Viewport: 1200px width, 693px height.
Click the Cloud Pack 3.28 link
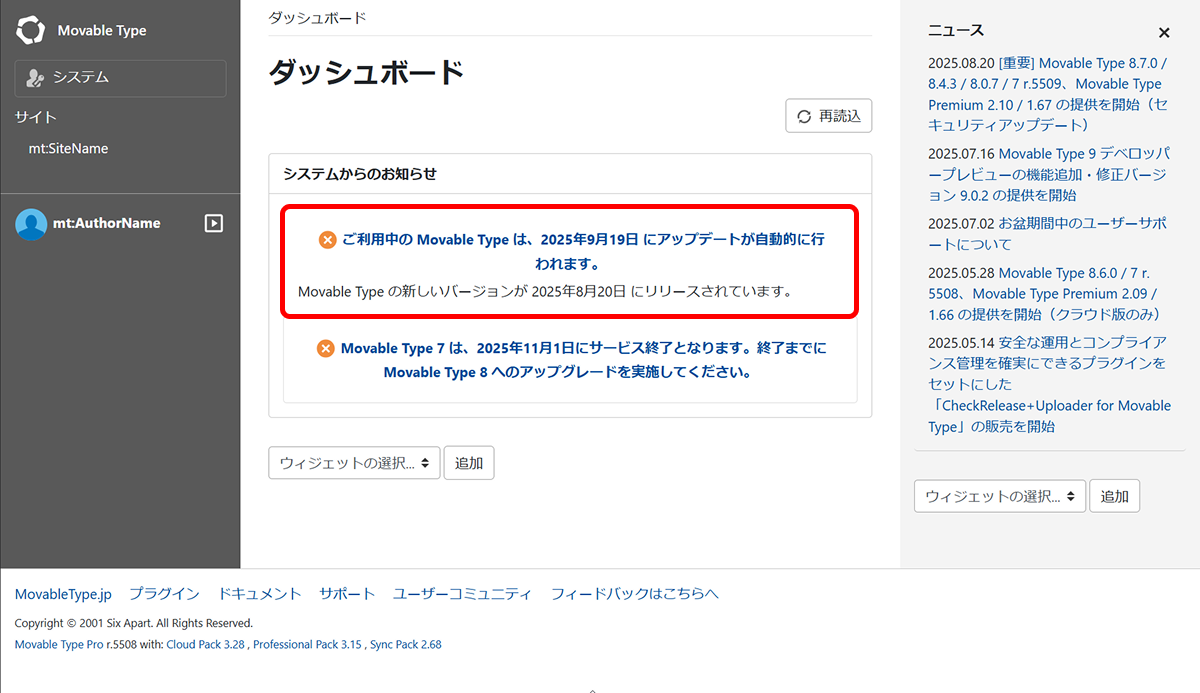(206, 644)
